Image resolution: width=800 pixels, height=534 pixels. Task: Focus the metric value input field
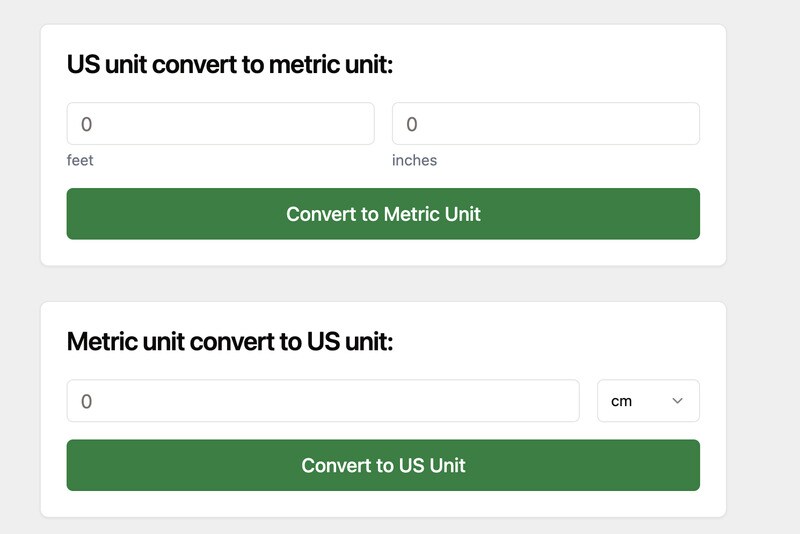(x=322, y=401)
